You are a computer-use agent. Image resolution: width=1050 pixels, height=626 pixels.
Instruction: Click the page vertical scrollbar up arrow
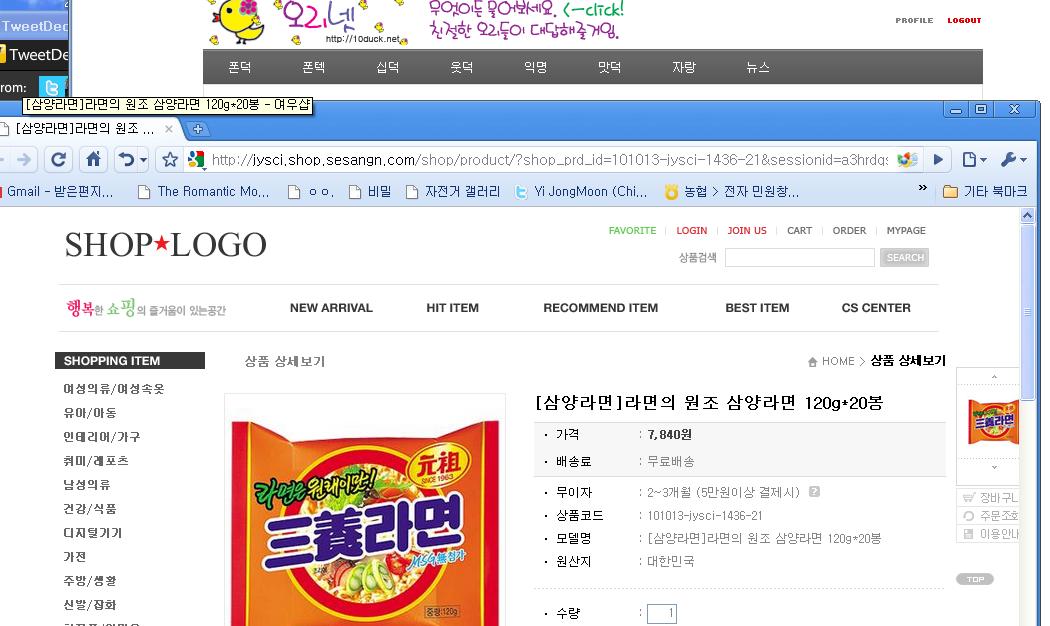tap(1027, 216)
